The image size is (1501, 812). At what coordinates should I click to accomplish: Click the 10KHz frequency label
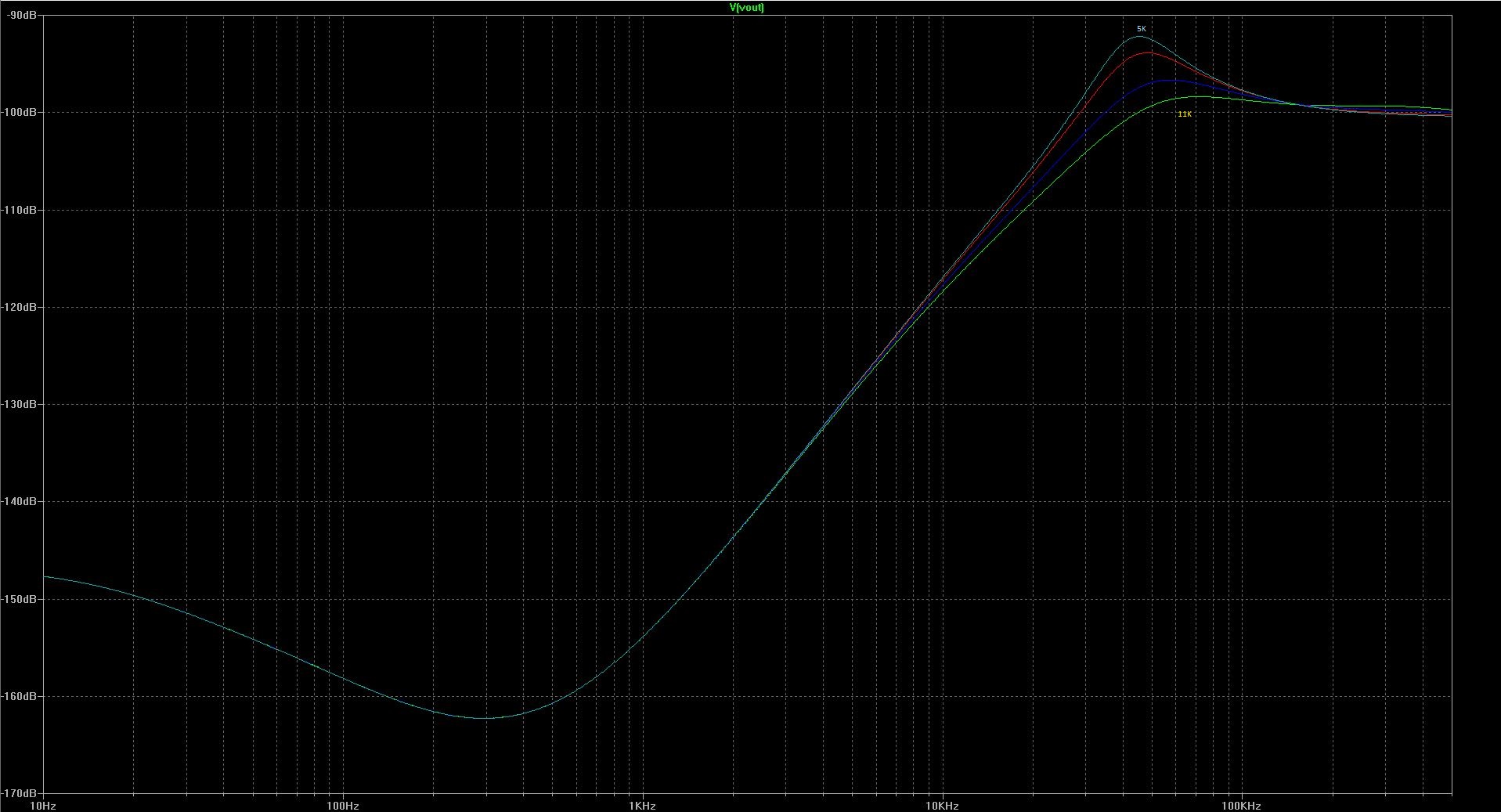(x=942, y=806)
